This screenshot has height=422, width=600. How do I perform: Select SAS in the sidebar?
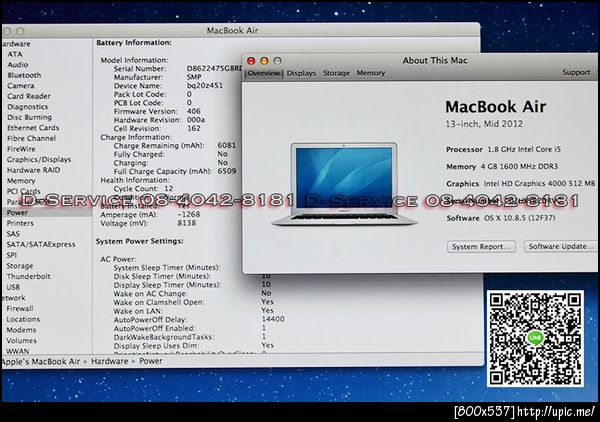pos(13,234)
